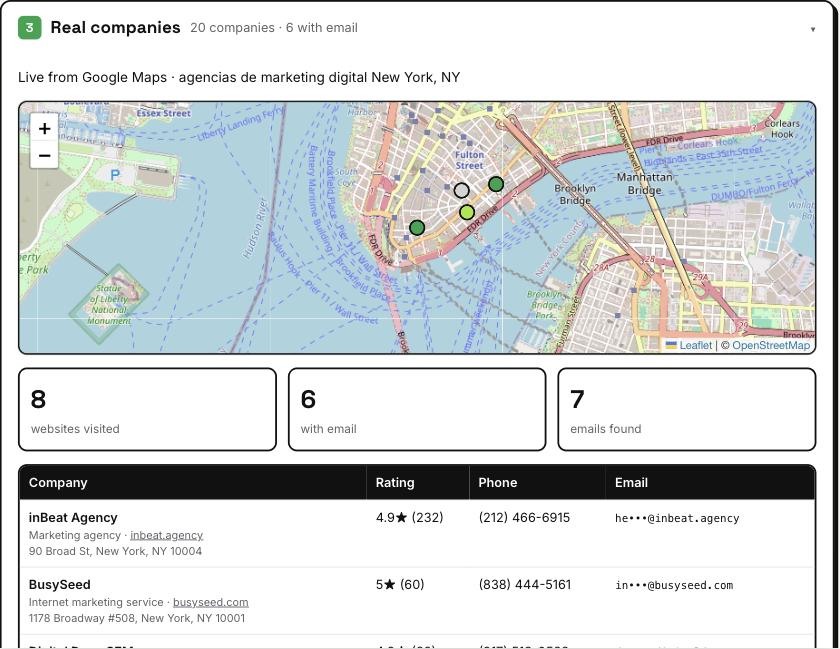
Task: Select the light green map marker
Action: pos(467,212)
